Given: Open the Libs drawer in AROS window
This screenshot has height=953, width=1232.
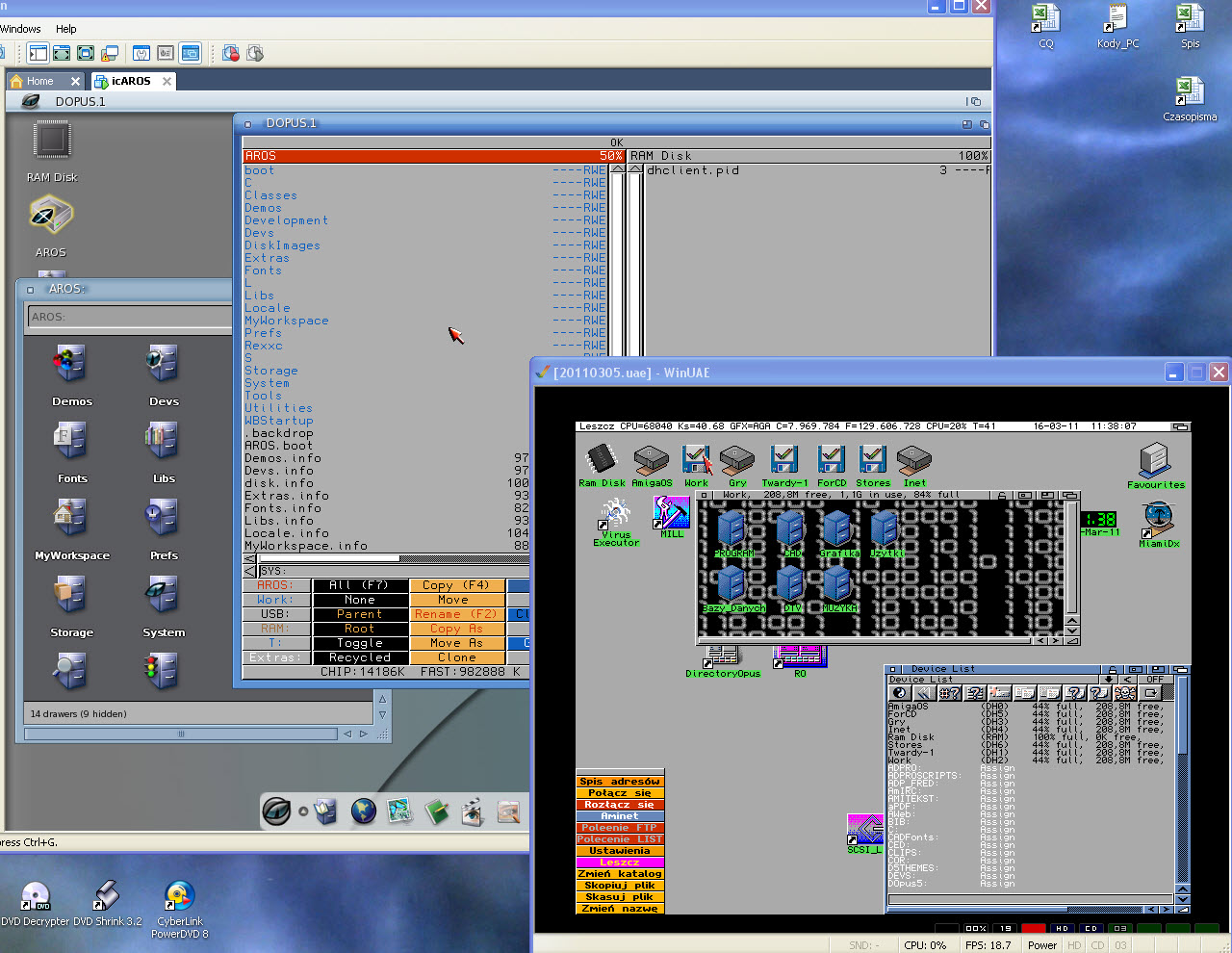Looking at the screenshot, I should click(164, 451).
